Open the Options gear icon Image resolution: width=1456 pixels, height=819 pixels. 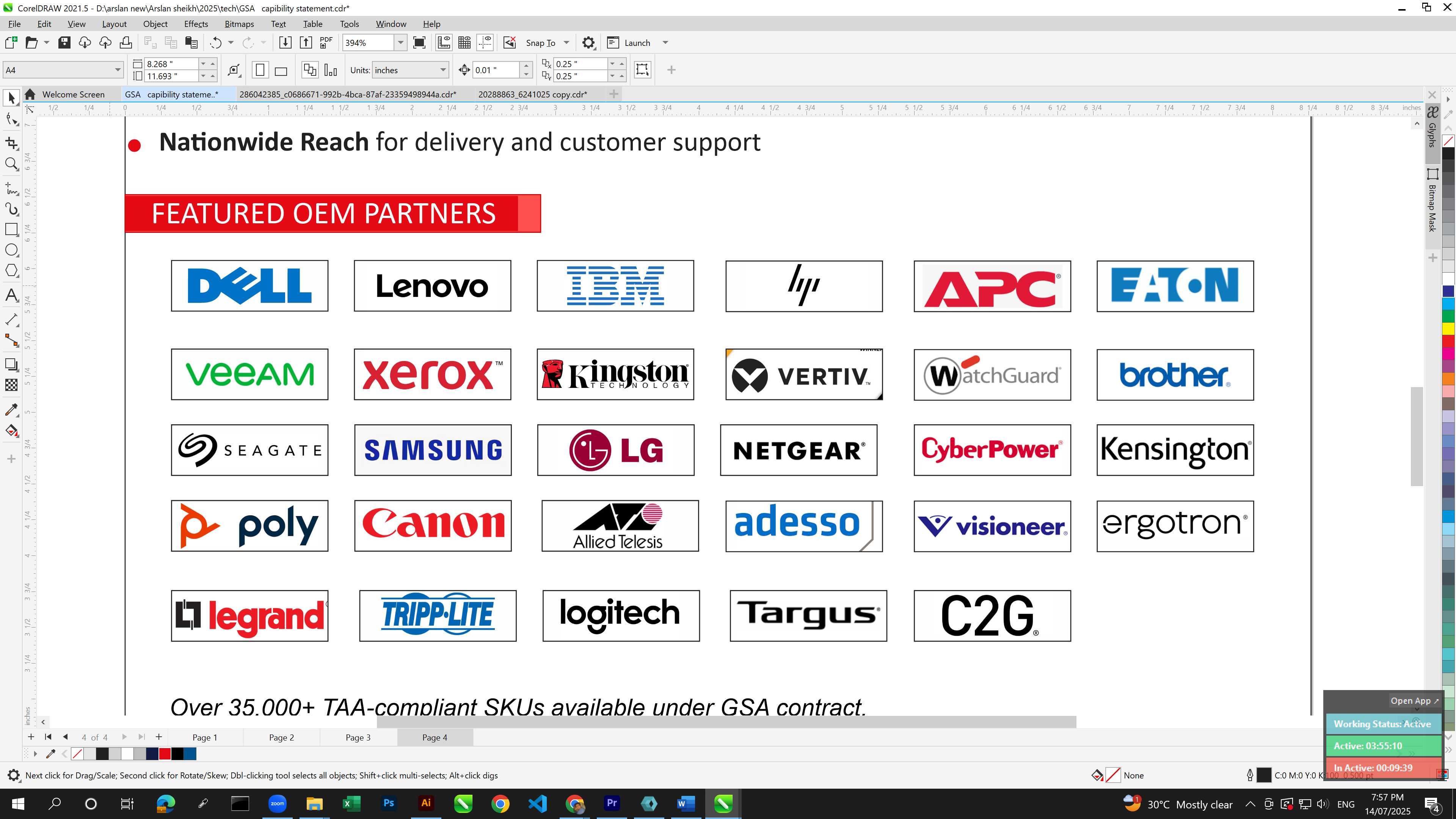(588, 42)
